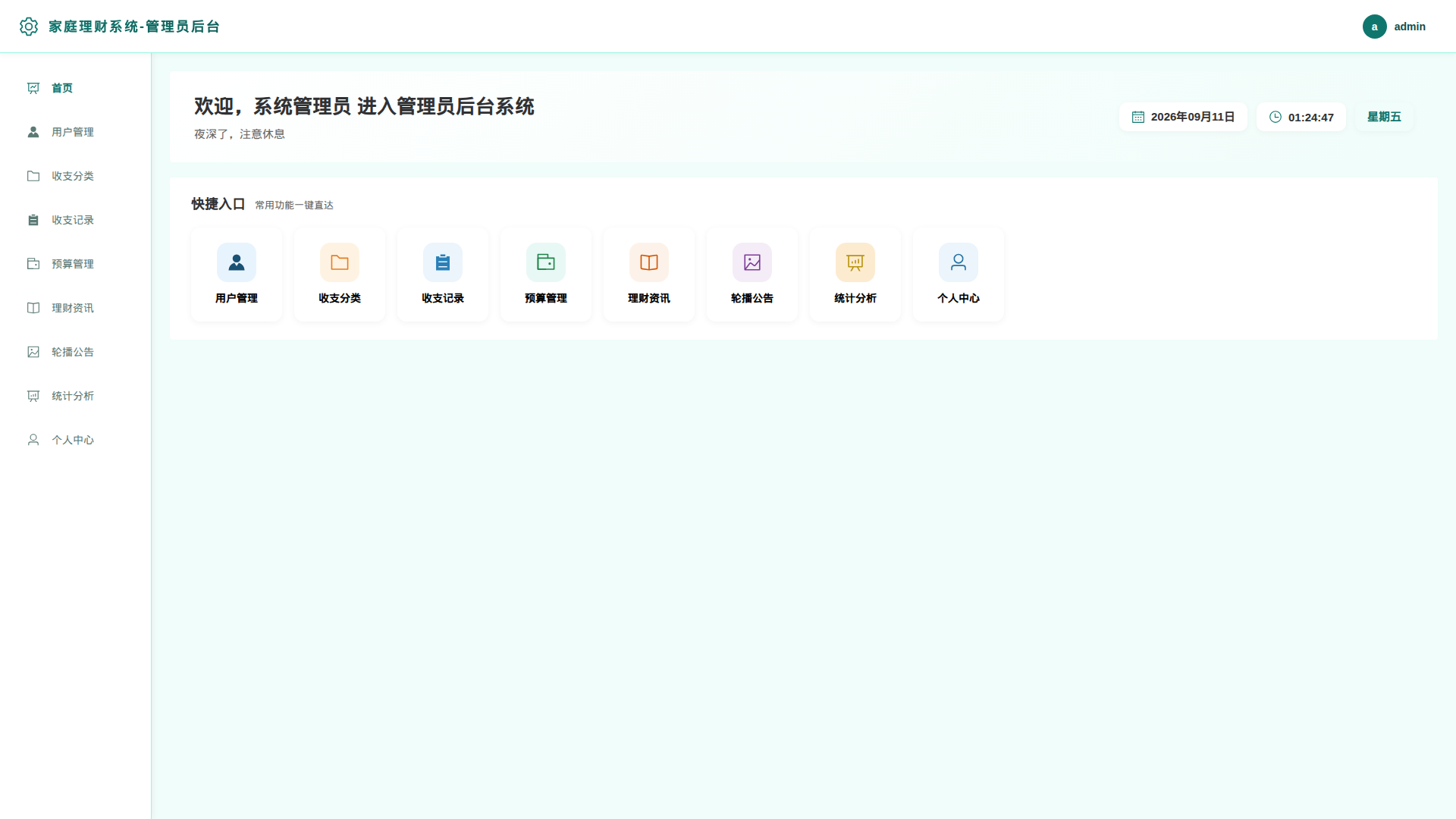1456x819 pixels.
Task: Click the 个人中心 quick-entry user icon
Action: [959, 262]
